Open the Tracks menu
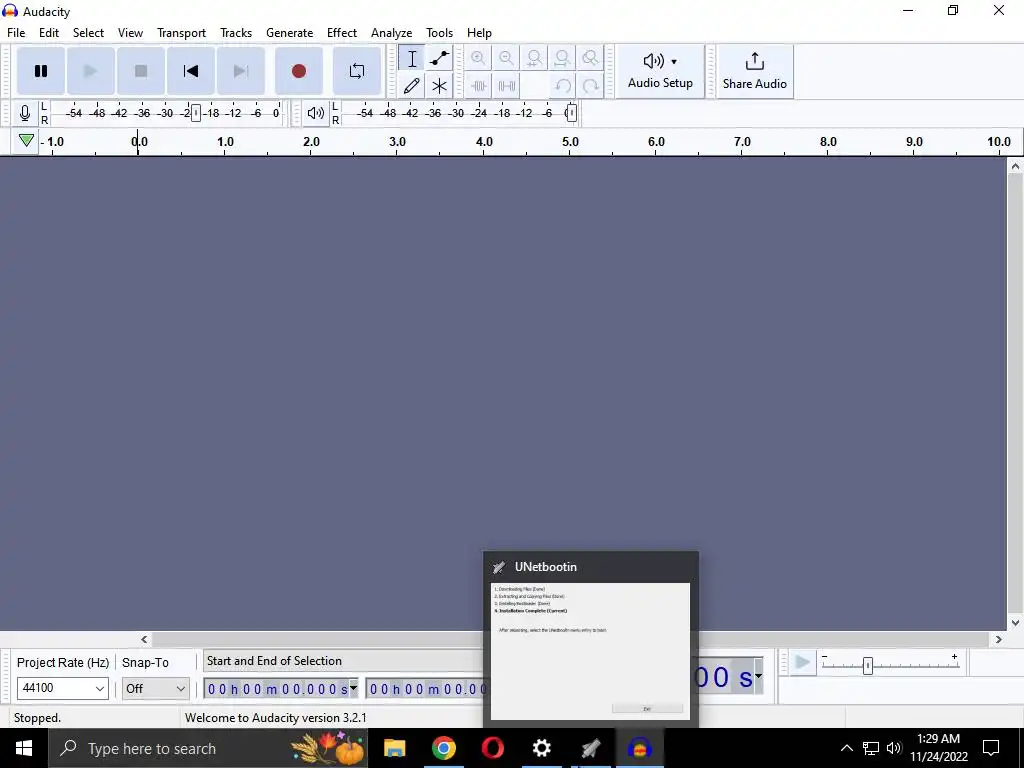The width and height of the screenshot is (1024, 768). (x=236, y=33)
